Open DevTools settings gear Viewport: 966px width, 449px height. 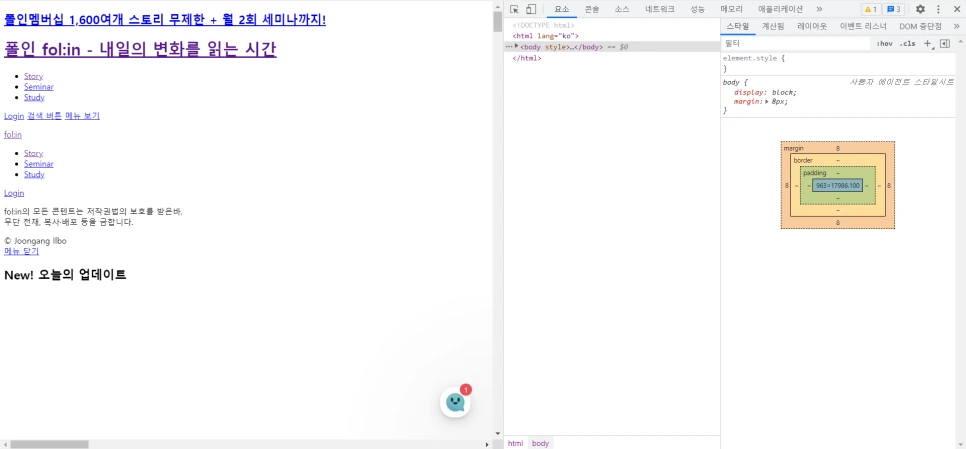point(920,9)
